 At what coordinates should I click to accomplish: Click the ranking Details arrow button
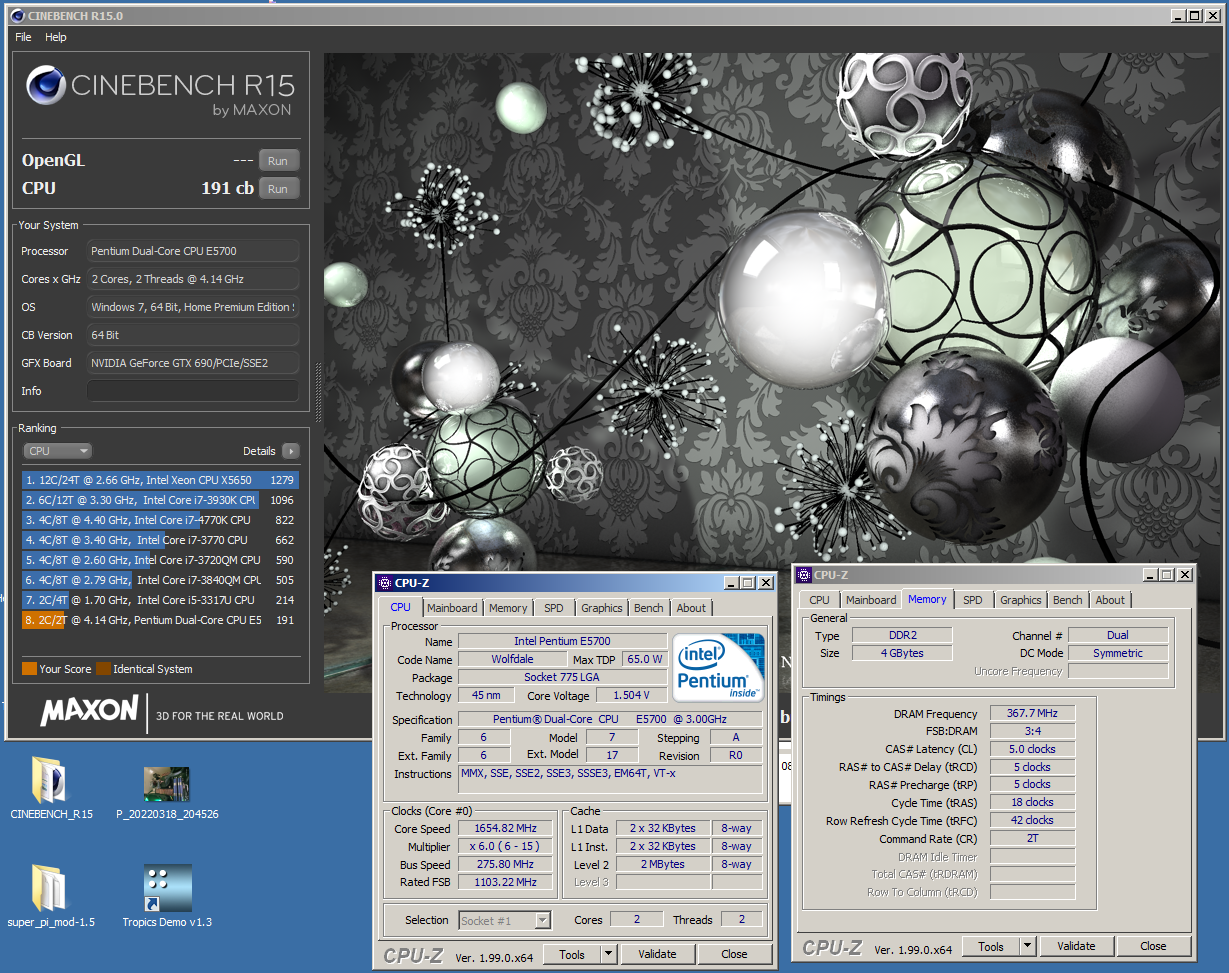[290, 451]
